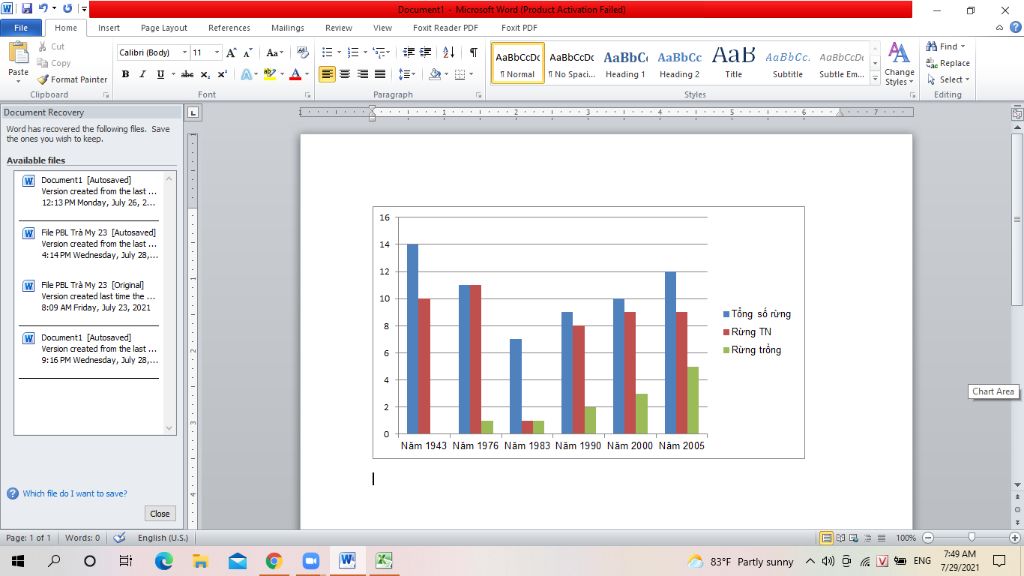The width and height of the screenshot is (1024, 576).
Task: Shrink font size with small A icon
Action: point(248,53)
